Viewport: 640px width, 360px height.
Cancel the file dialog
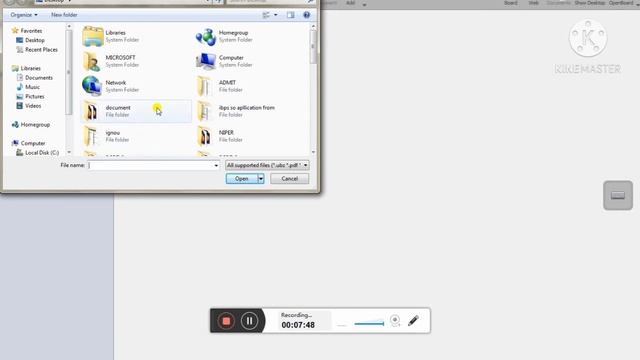[289, 179]
